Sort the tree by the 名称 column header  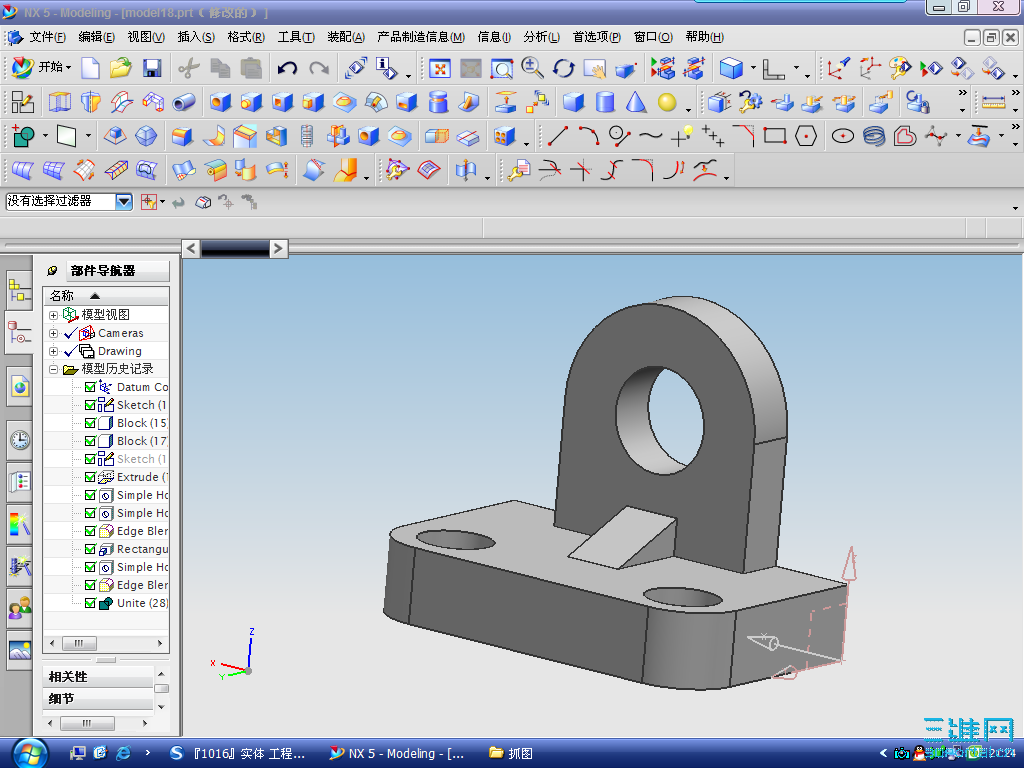pyautogui.click(x=106, y=296)
